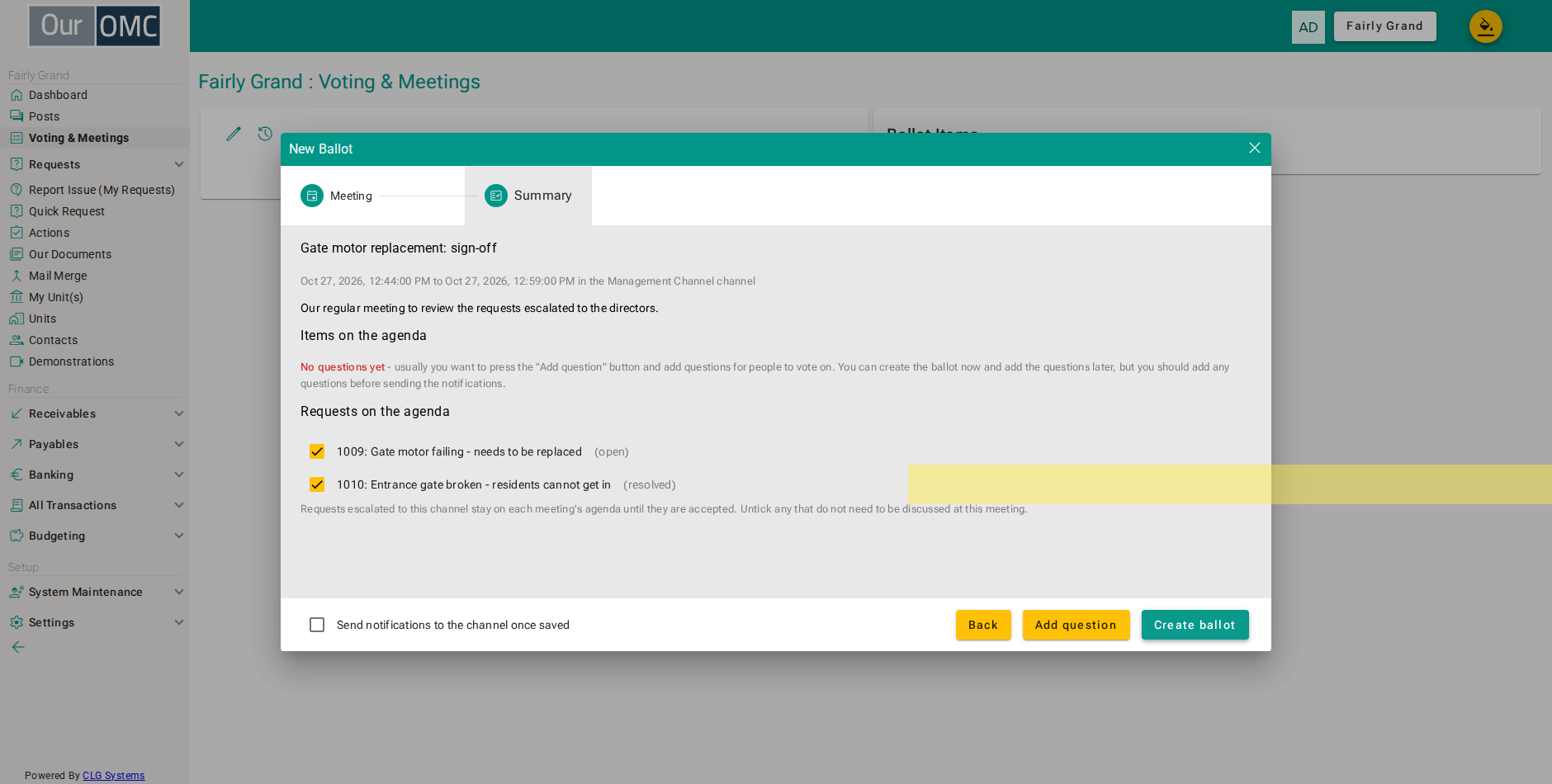Screen dimensions: 1552x784
Task: Click the Meeting step icon
Action: tap(312, 196)
